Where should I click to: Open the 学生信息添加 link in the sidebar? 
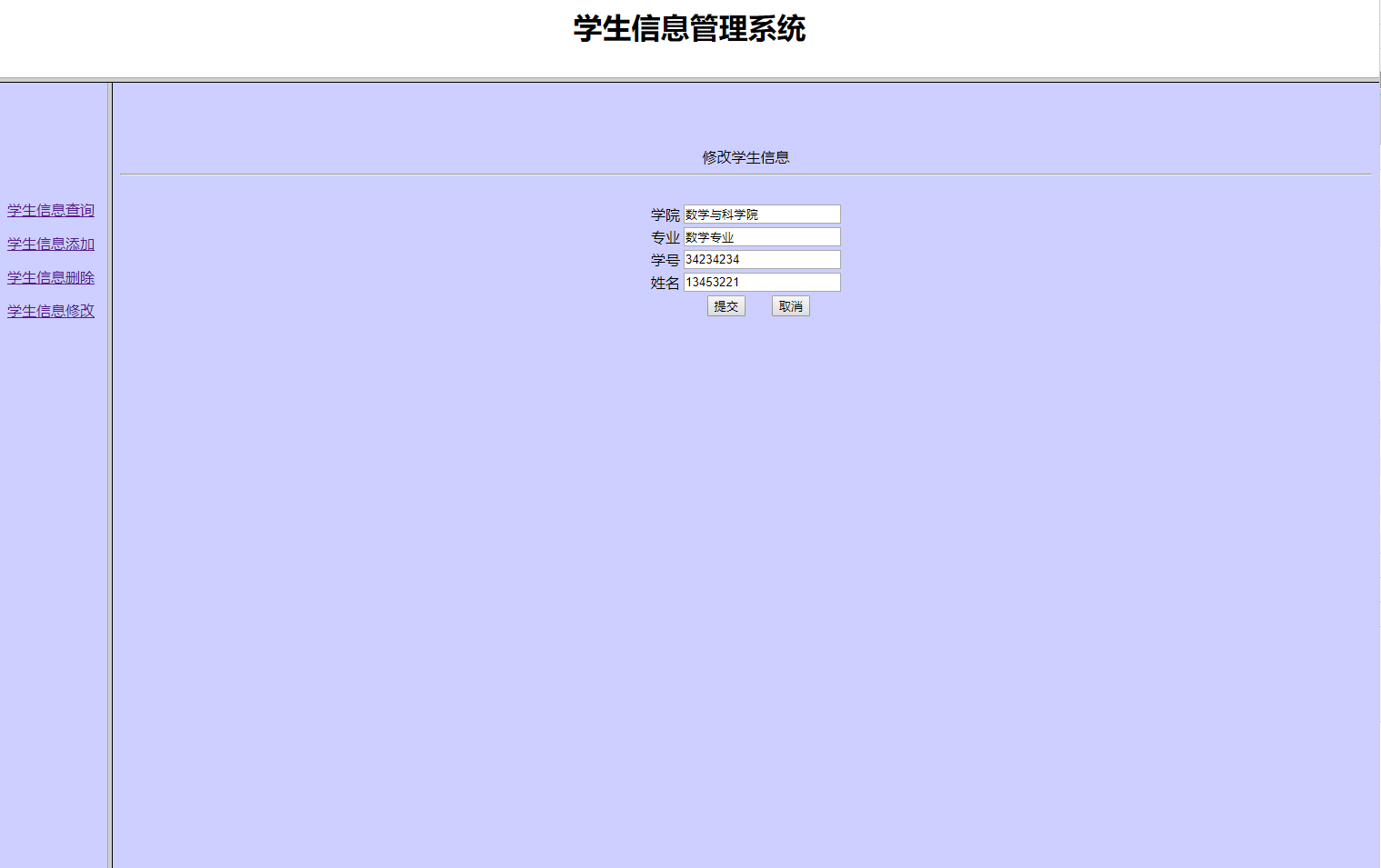50,244
